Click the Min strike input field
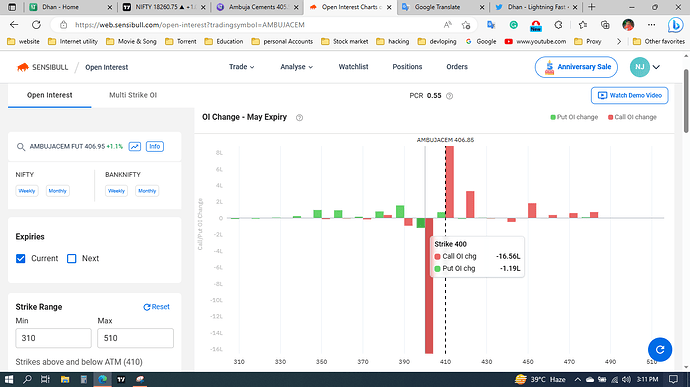 pos(54,338)
